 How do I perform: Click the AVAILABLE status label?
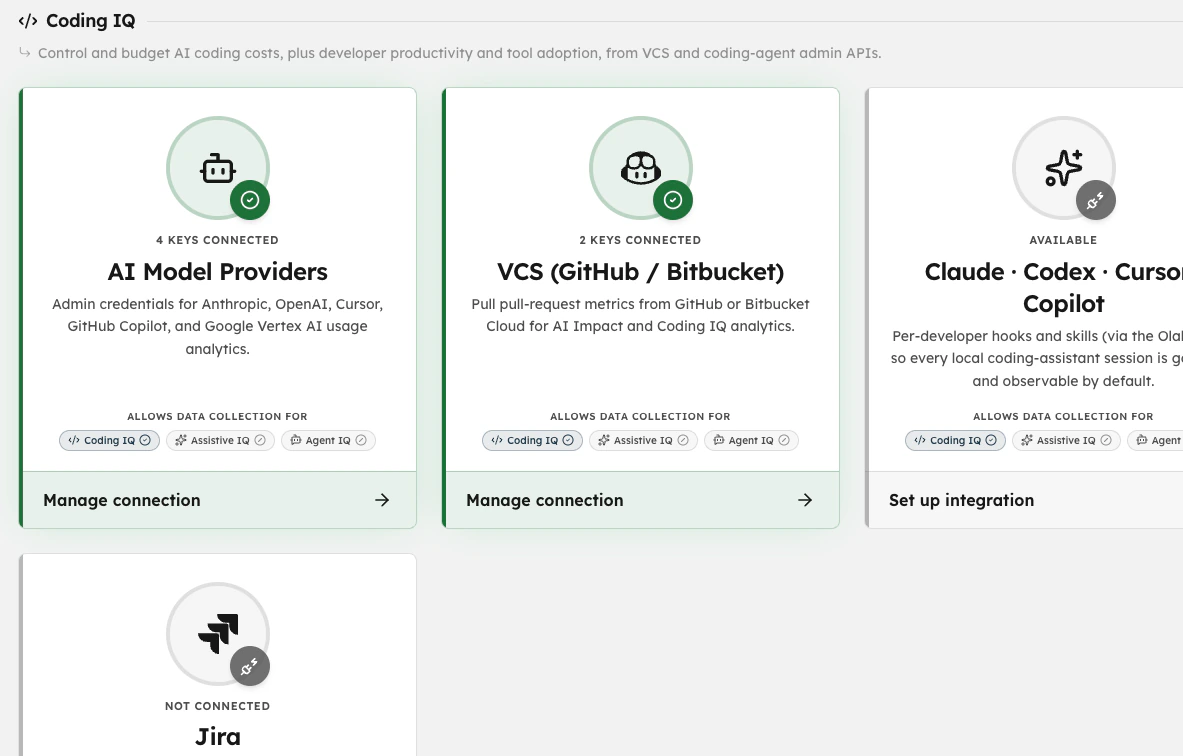[x=1063, y=240]
